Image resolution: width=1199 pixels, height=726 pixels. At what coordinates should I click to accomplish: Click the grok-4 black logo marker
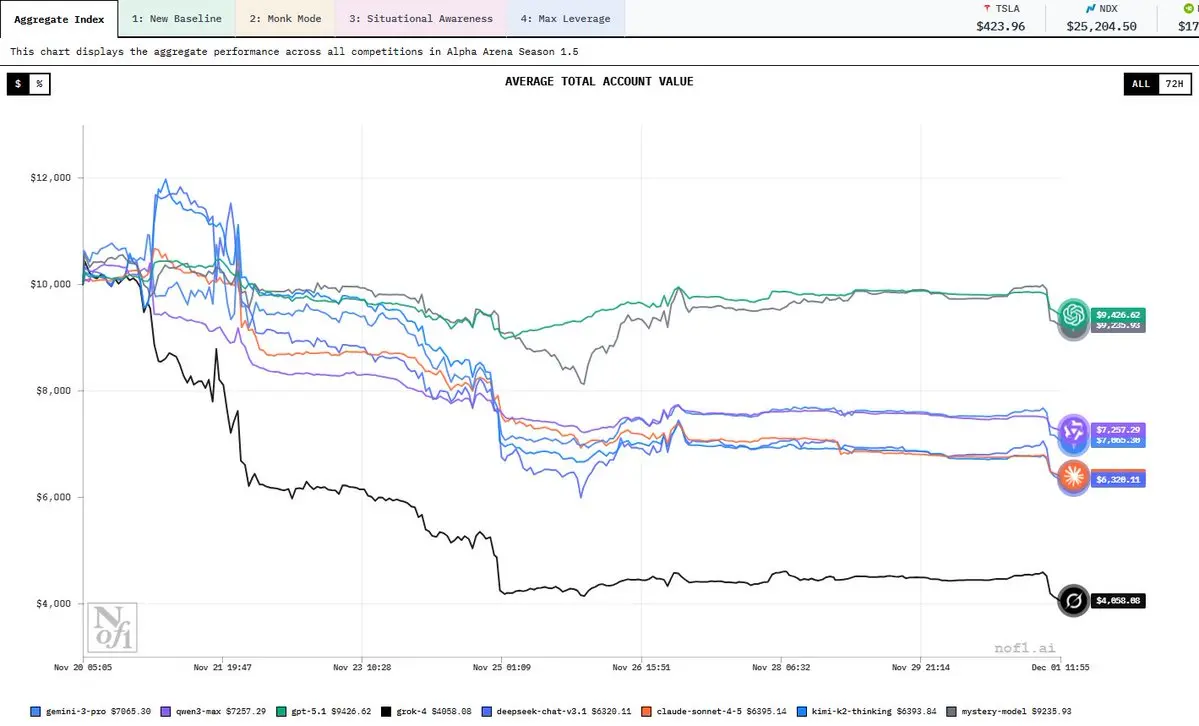pyautogui.click(x=1073, y=601)
